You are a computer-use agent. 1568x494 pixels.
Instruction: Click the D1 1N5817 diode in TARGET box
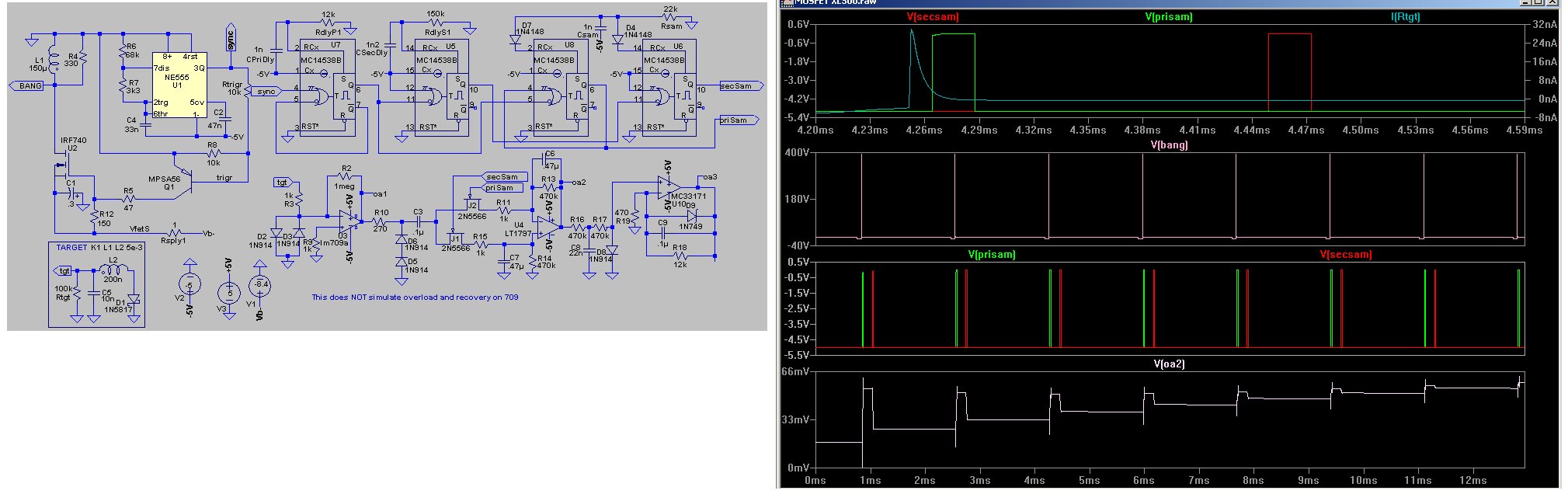click(x=133, y=299)
